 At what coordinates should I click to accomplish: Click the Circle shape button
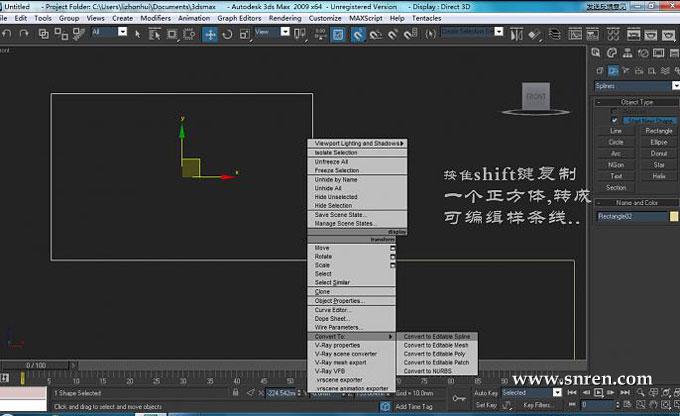[616, 142]
